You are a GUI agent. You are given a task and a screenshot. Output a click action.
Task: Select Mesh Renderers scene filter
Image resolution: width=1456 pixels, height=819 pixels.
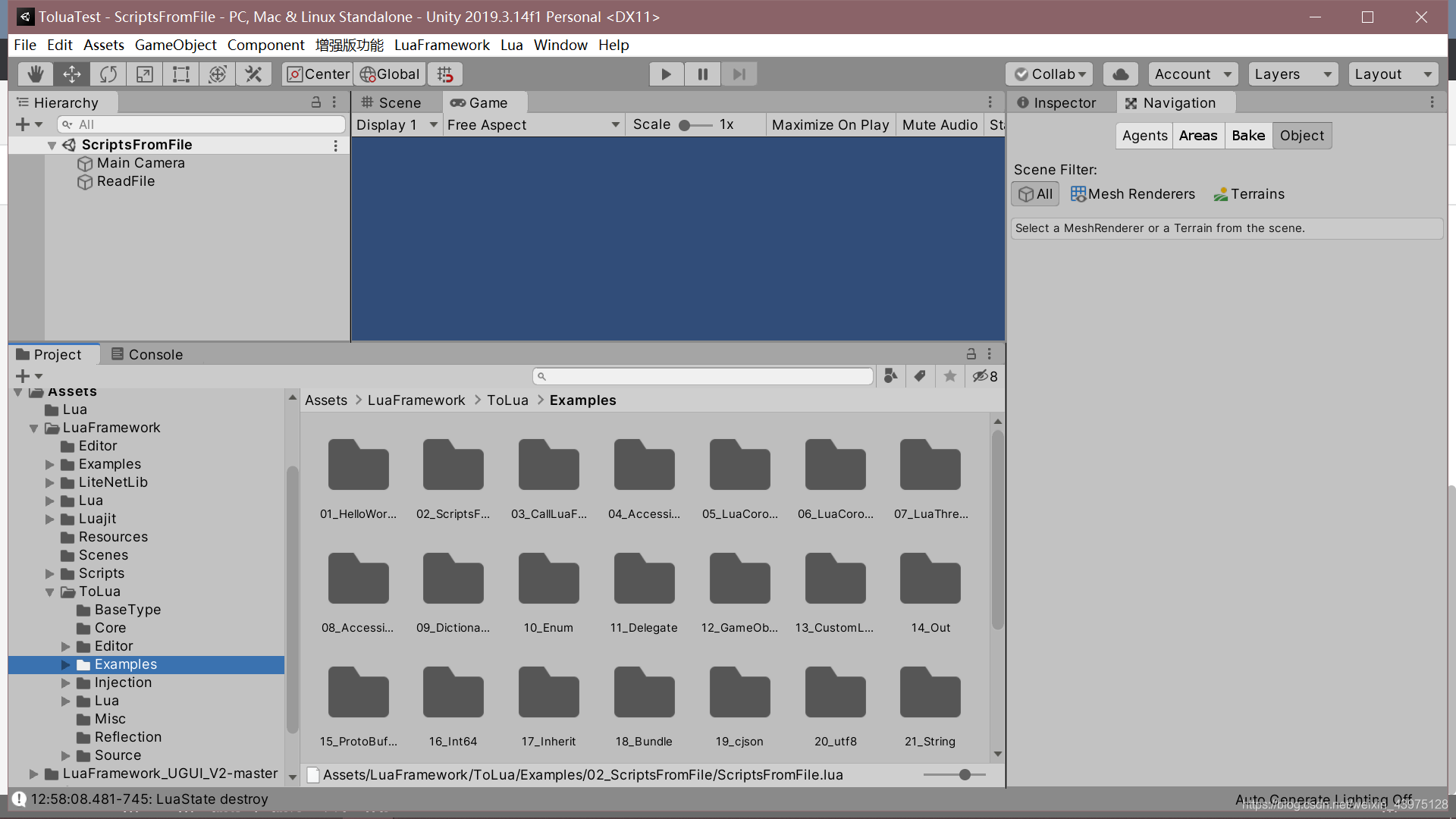(x=1132, y=194)
